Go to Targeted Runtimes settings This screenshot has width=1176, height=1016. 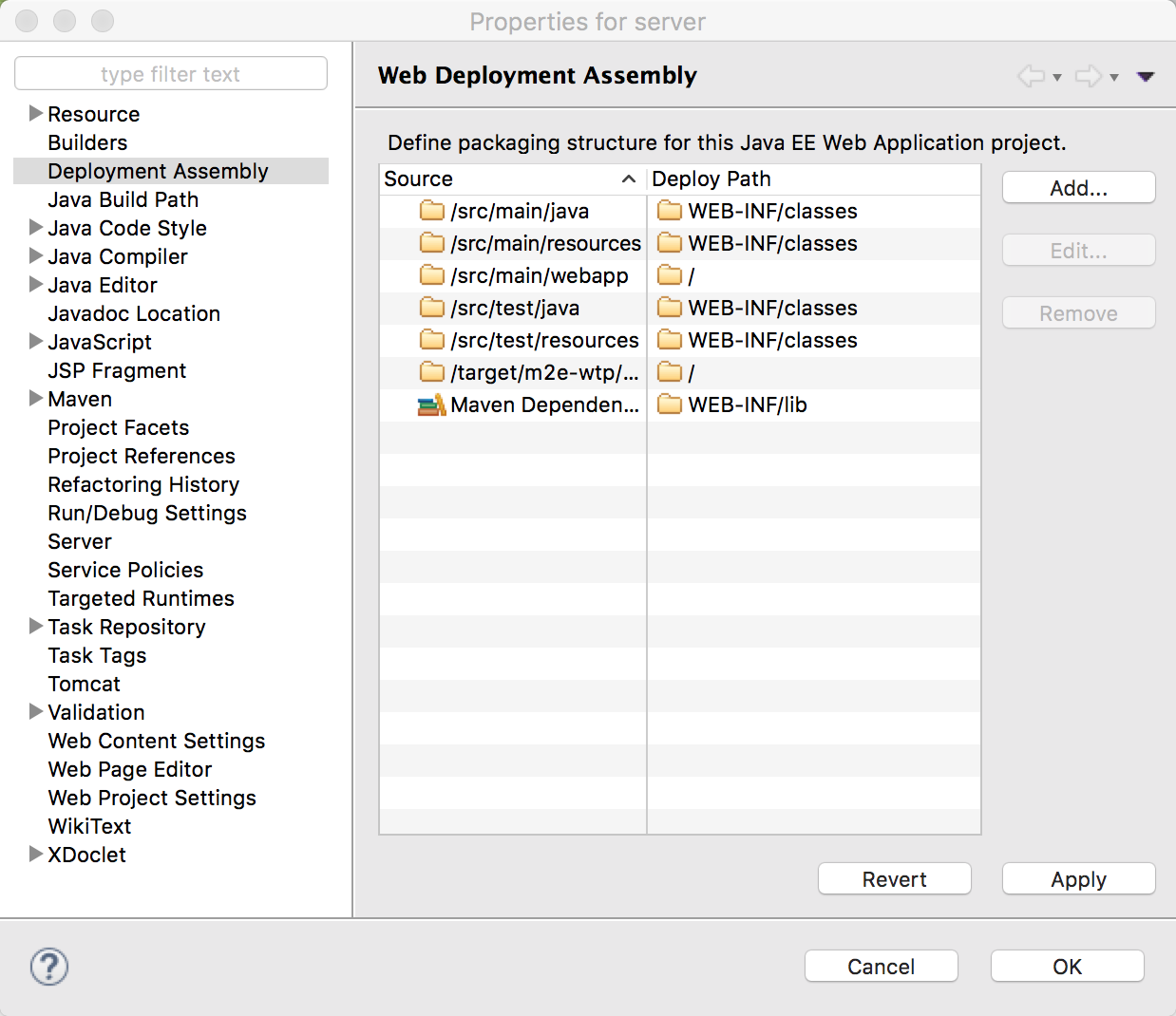(142, 598)
